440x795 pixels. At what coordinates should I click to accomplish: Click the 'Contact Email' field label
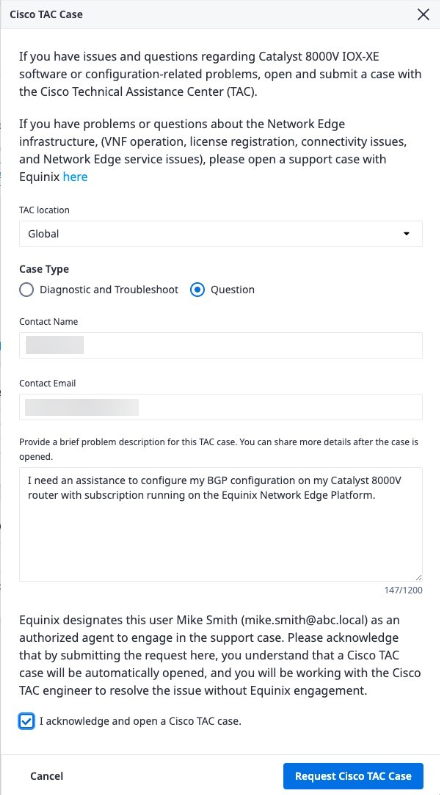pos(48,383)
